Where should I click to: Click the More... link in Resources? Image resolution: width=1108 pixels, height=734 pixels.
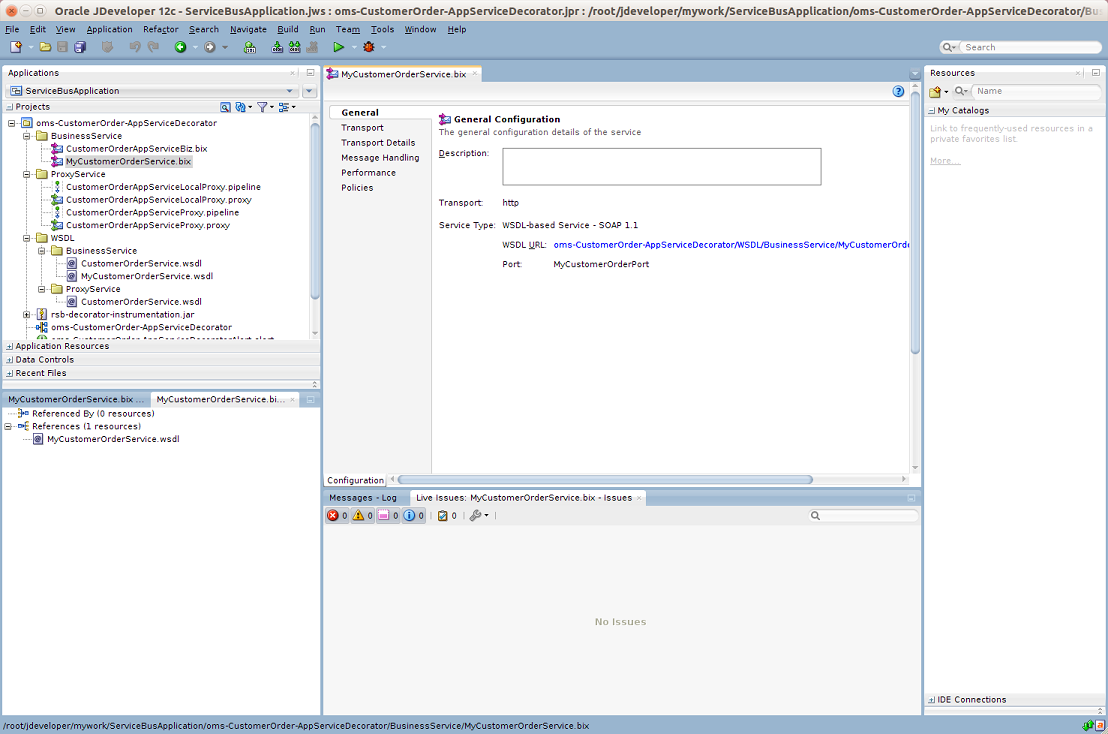(945, 161)
